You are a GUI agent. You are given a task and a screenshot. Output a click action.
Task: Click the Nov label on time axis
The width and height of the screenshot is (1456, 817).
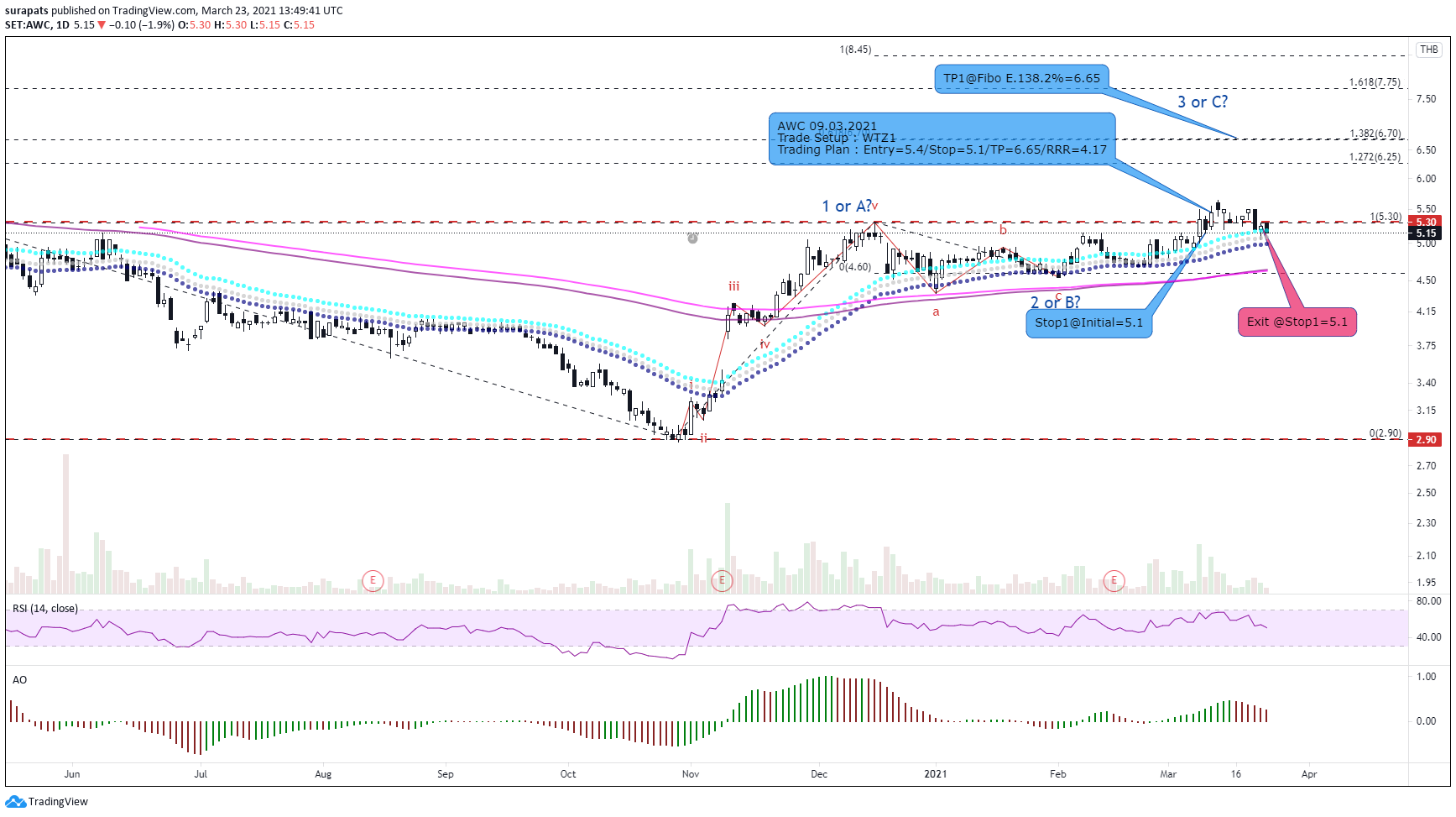[x=690, y=774]
